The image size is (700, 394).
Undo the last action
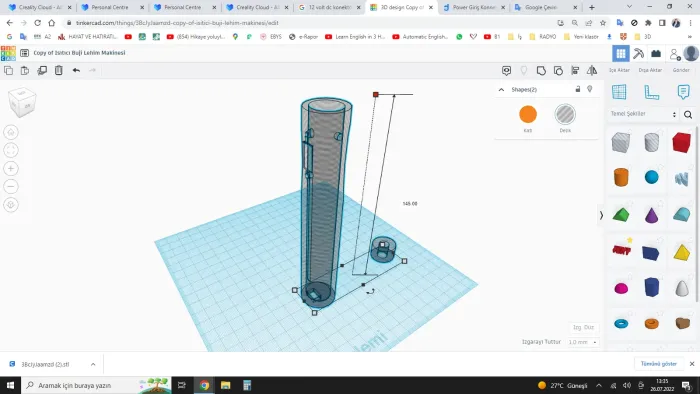tap(76, 70)
